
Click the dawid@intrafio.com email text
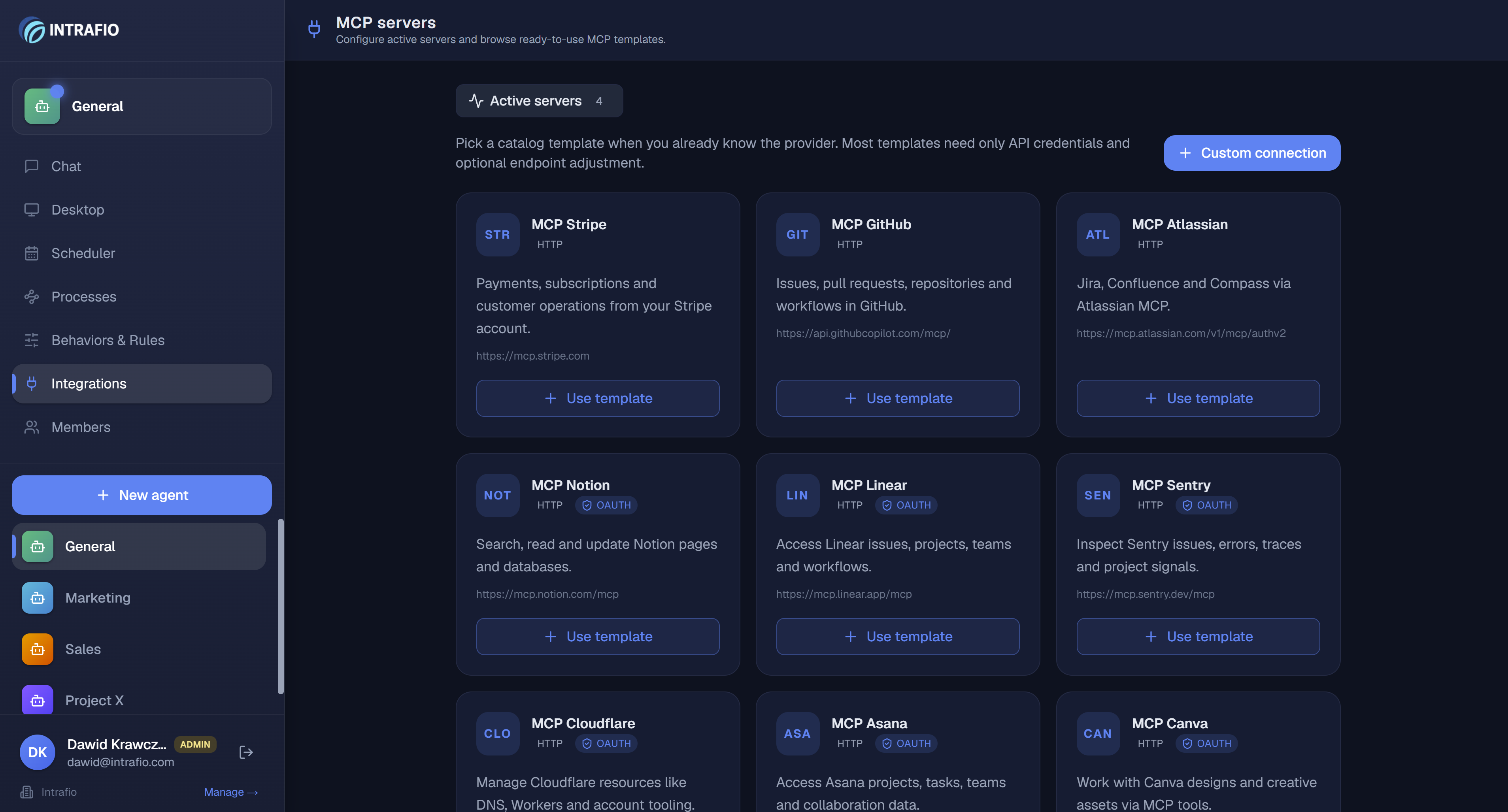coord(121,762)
